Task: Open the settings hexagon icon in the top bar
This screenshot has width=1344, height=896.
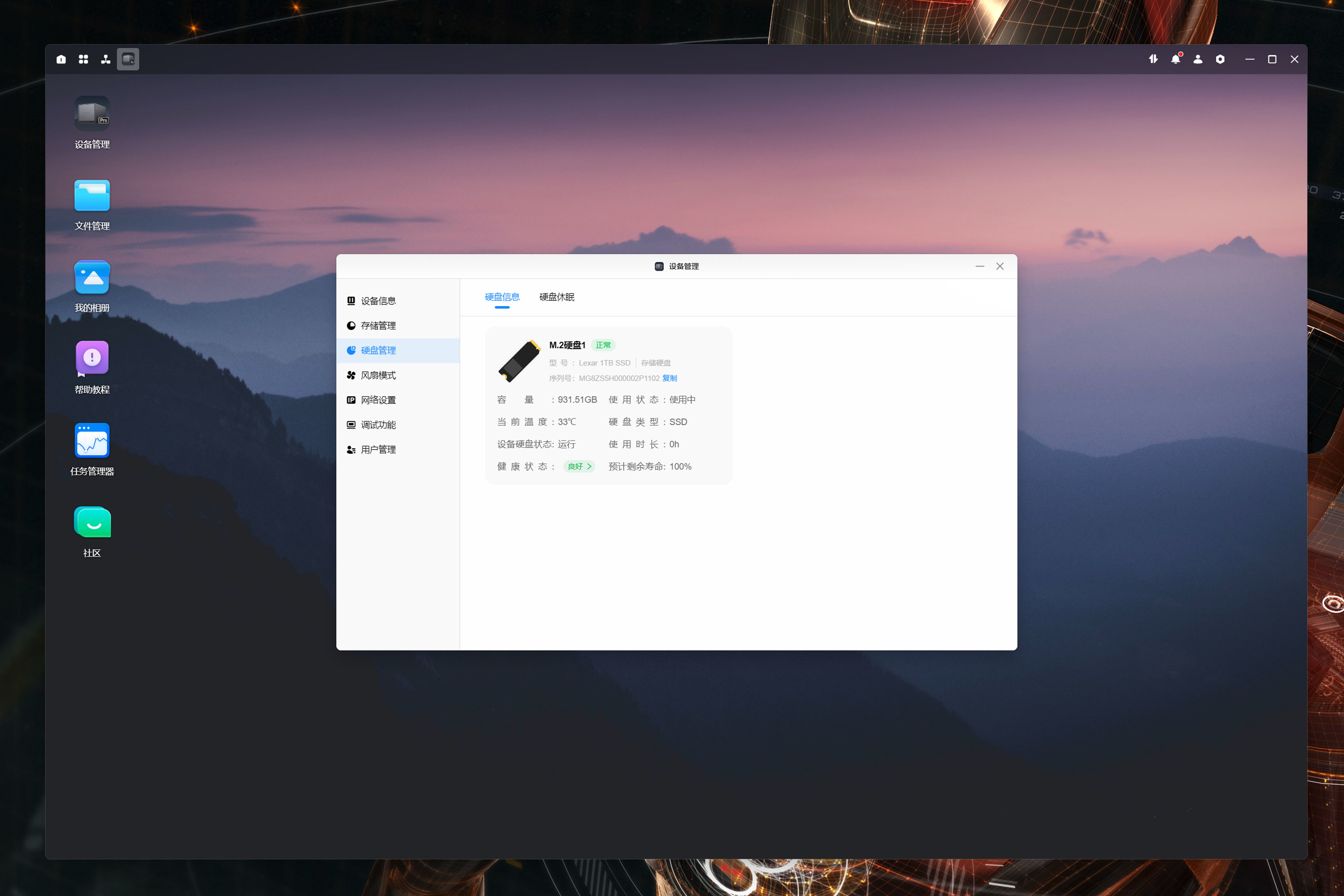Action: pos(1220,59)
